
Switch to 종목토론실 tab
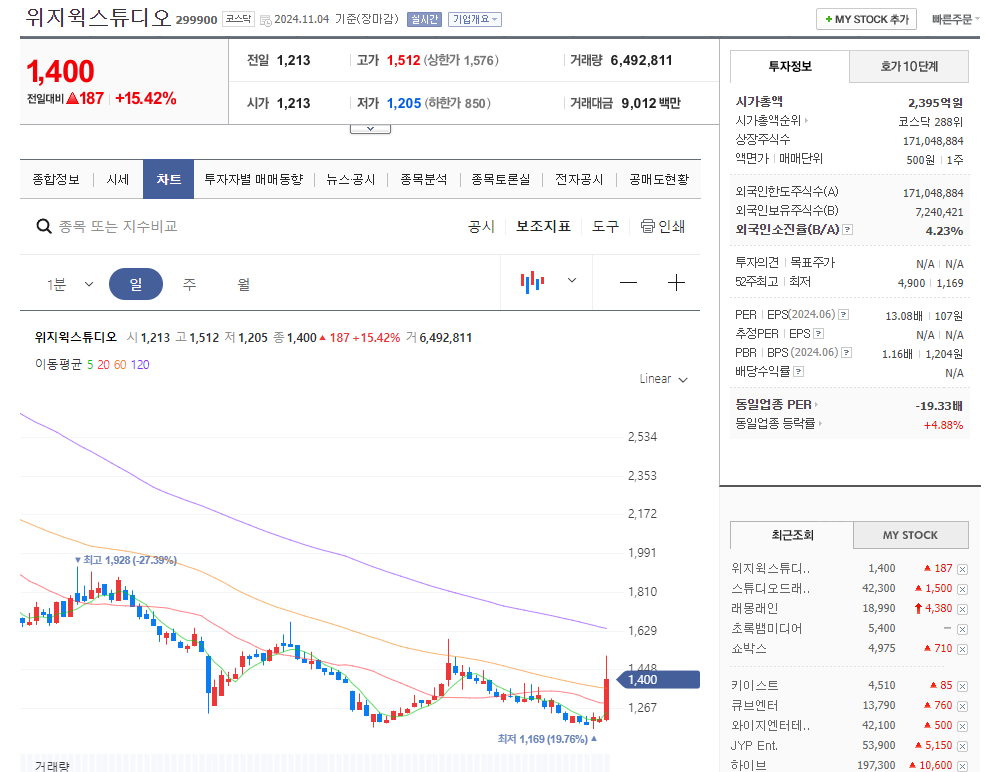tap(501, 180)
